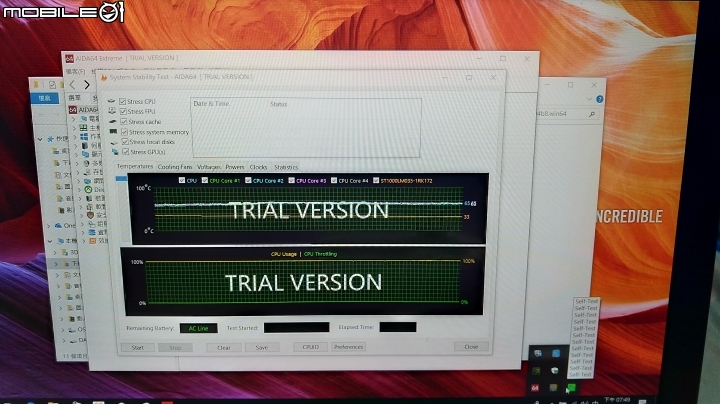Viewport: 720px width, 404px height.
Task: Open the Cooling Fans tab
Action: pos(175,167)
